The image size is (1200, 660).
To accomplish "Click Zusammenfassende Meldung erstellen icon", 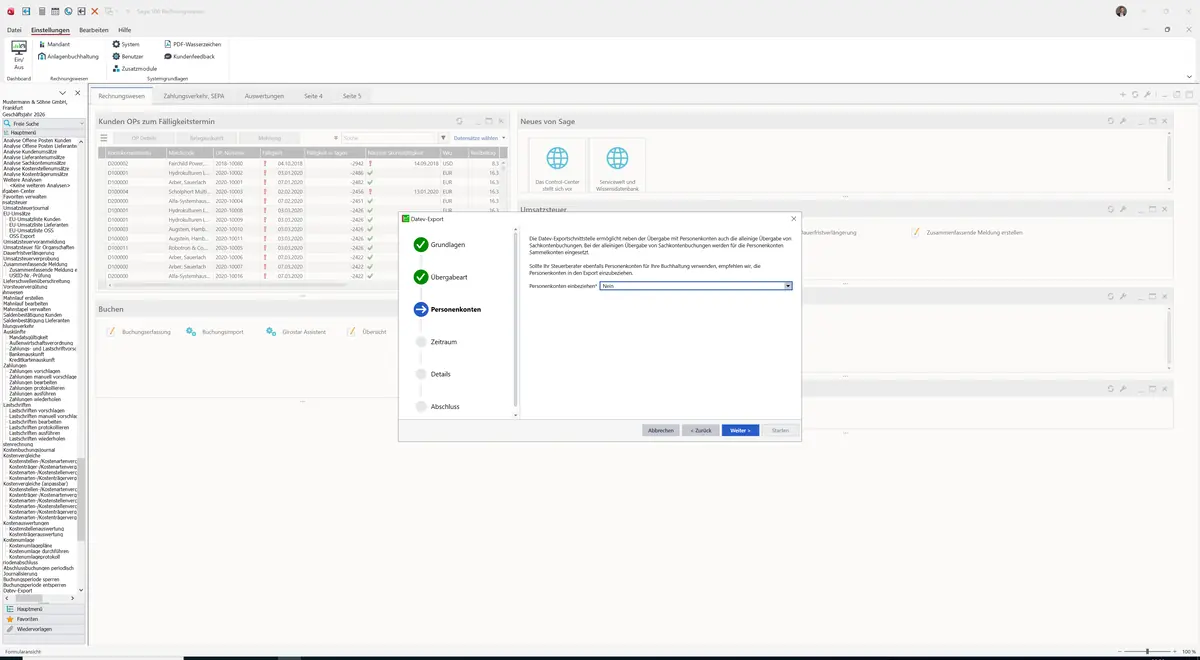I will [x=916, y=231].
